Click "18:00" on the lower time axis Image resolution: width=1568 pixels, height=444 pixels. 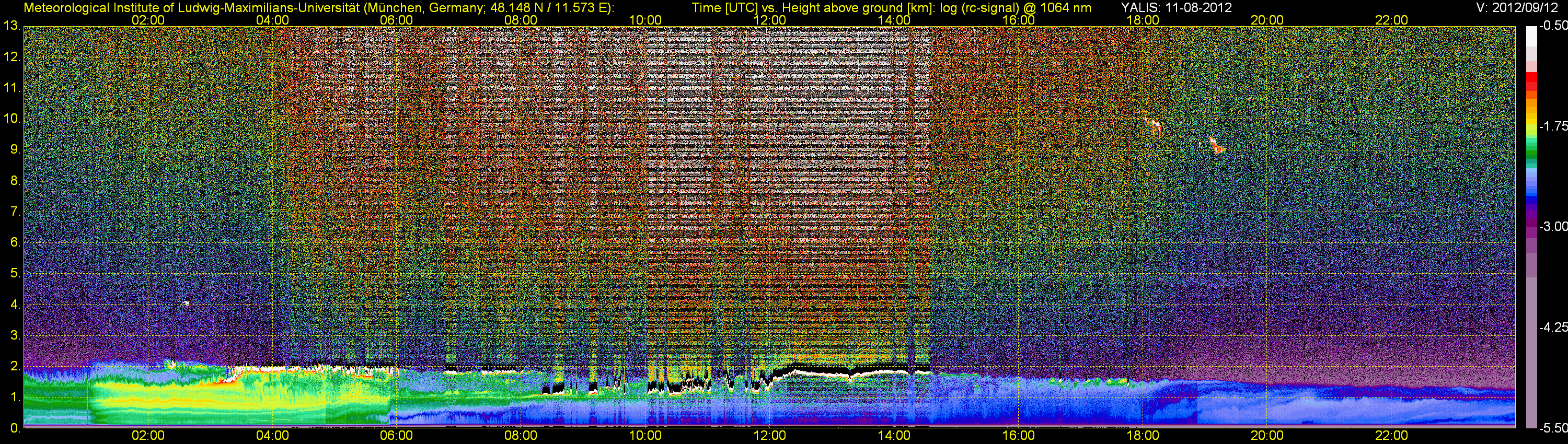point(1143,436)
